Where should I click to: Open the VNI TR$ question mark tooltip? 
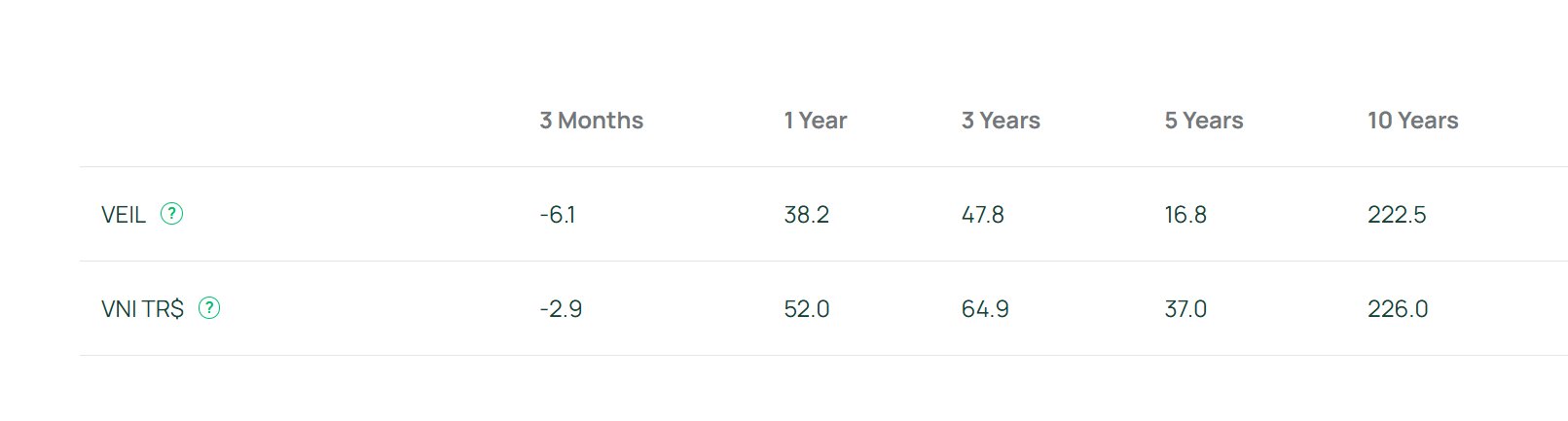(x=209, y=308)
